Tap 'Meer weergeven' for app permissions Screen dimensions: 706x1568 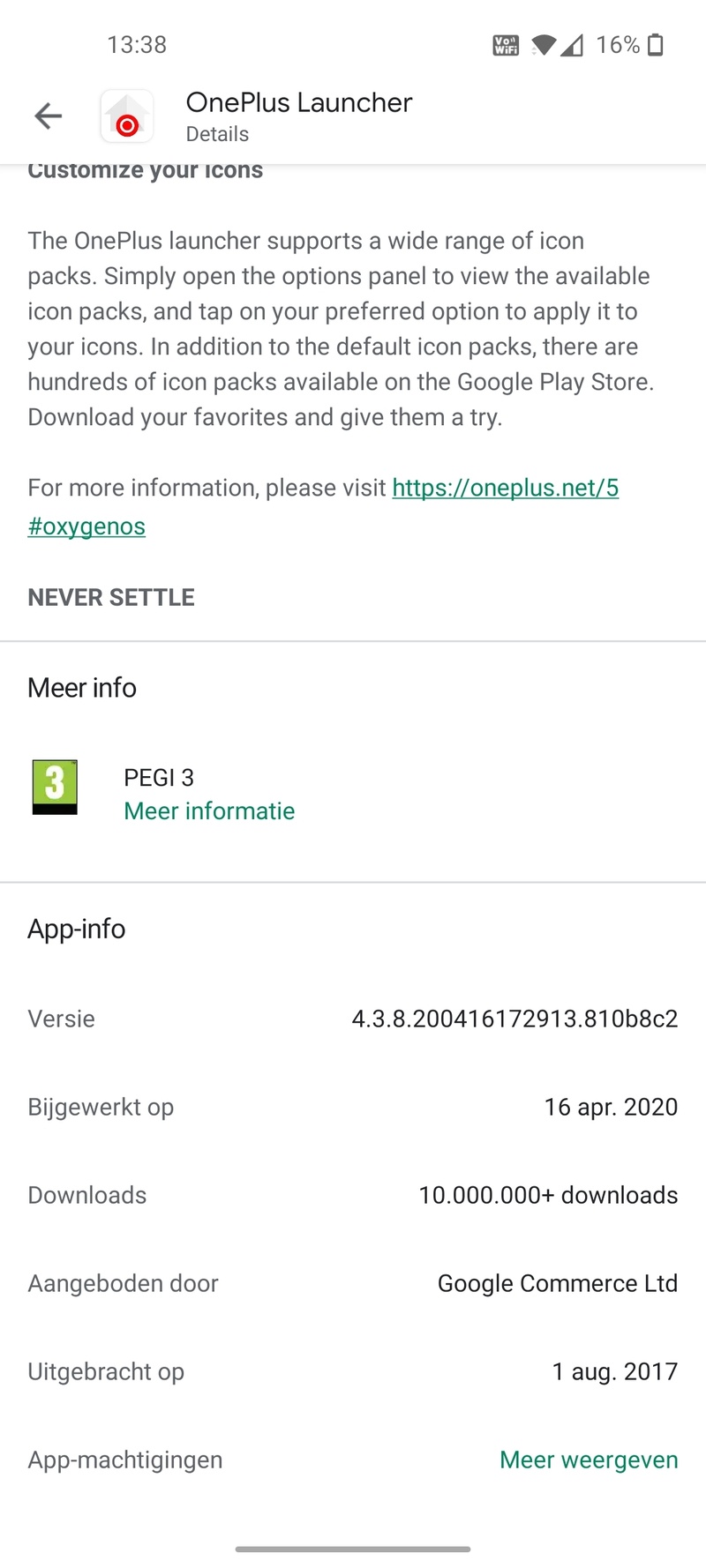(x=589, y=1460)
